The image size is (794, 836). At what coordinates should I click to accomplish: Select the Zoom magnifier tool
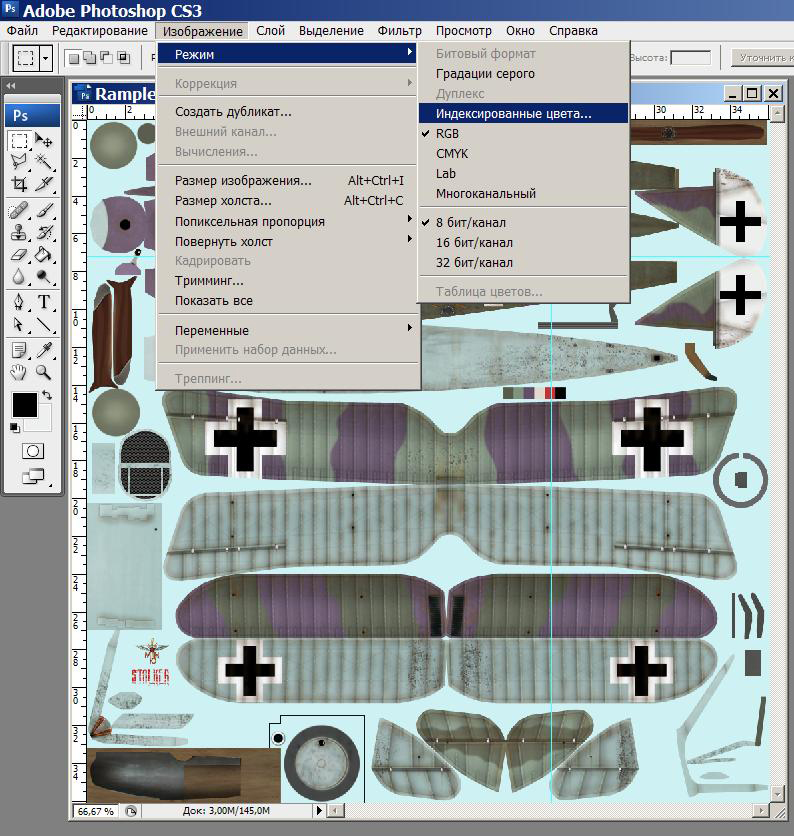[x=44, y=372]
